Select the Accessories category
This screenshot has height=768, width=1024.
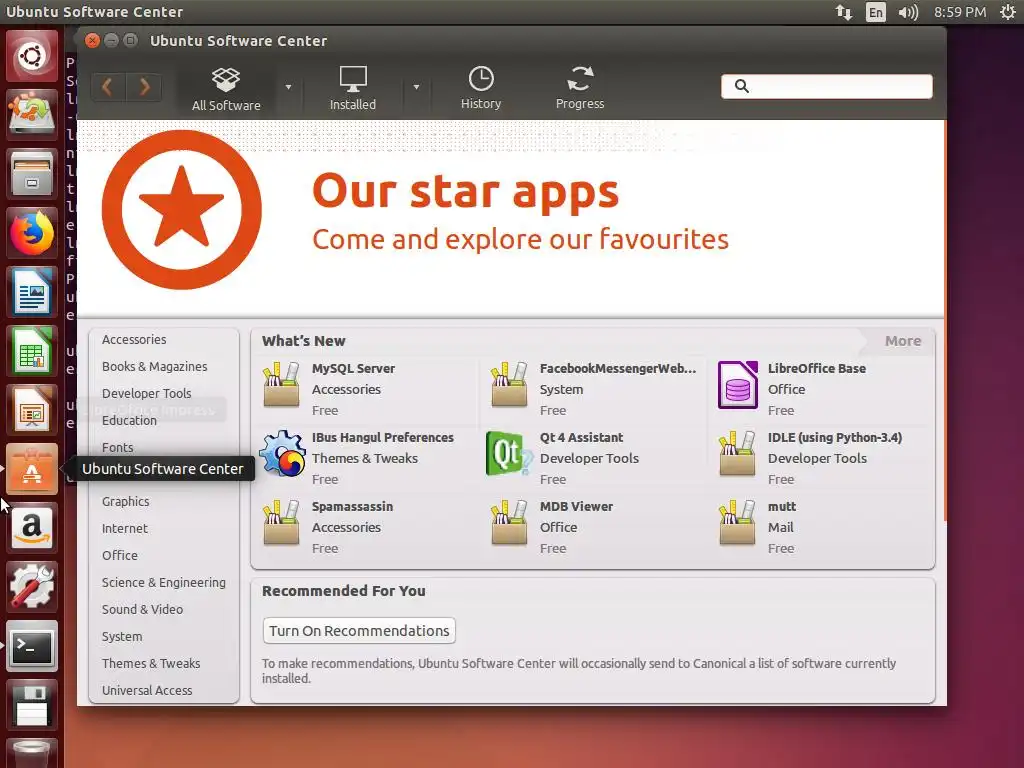coord(134,340)
